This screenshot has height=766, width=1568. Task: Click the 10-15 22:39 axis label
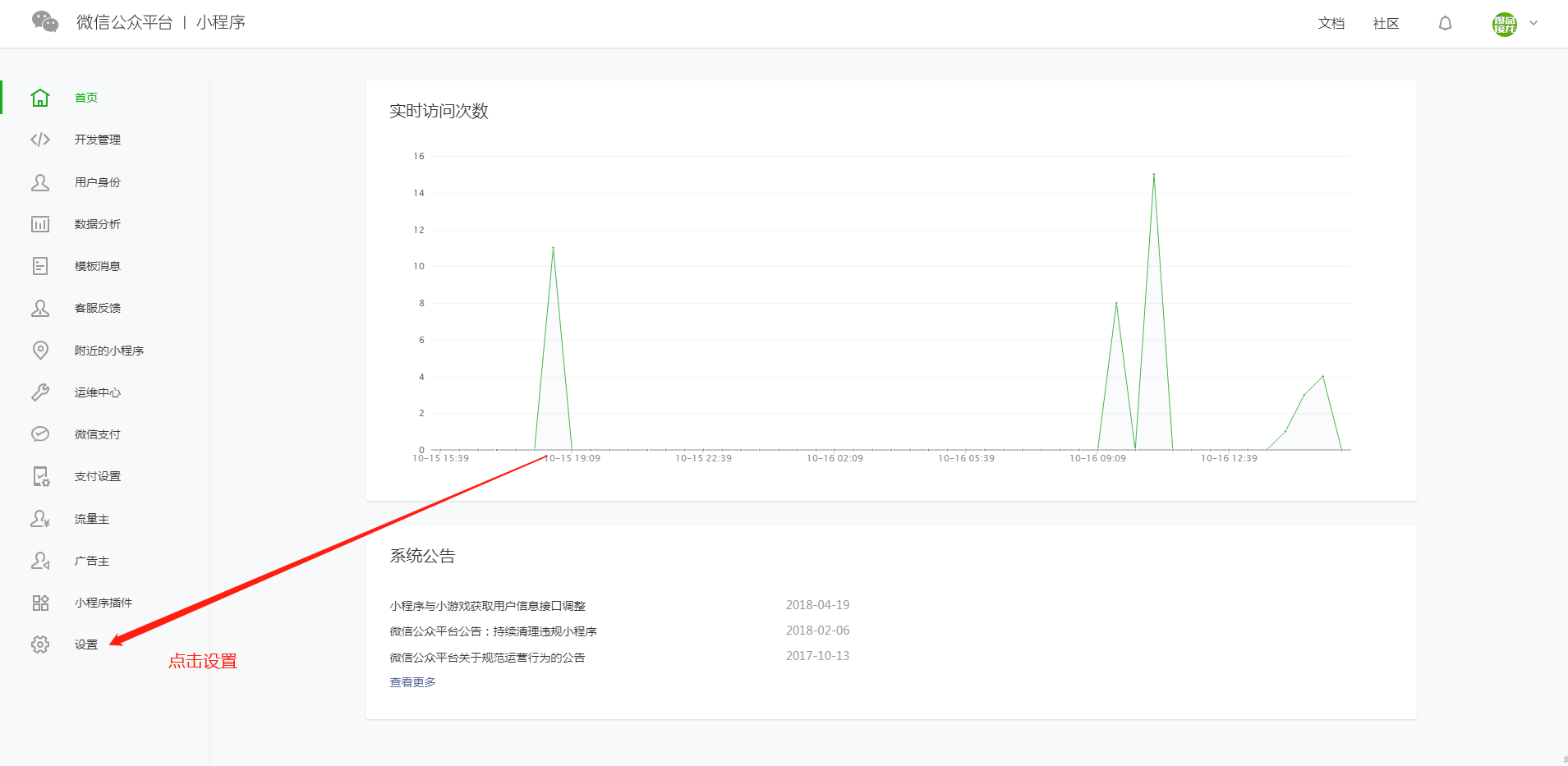pyautogui.click(x=704, y=458)
